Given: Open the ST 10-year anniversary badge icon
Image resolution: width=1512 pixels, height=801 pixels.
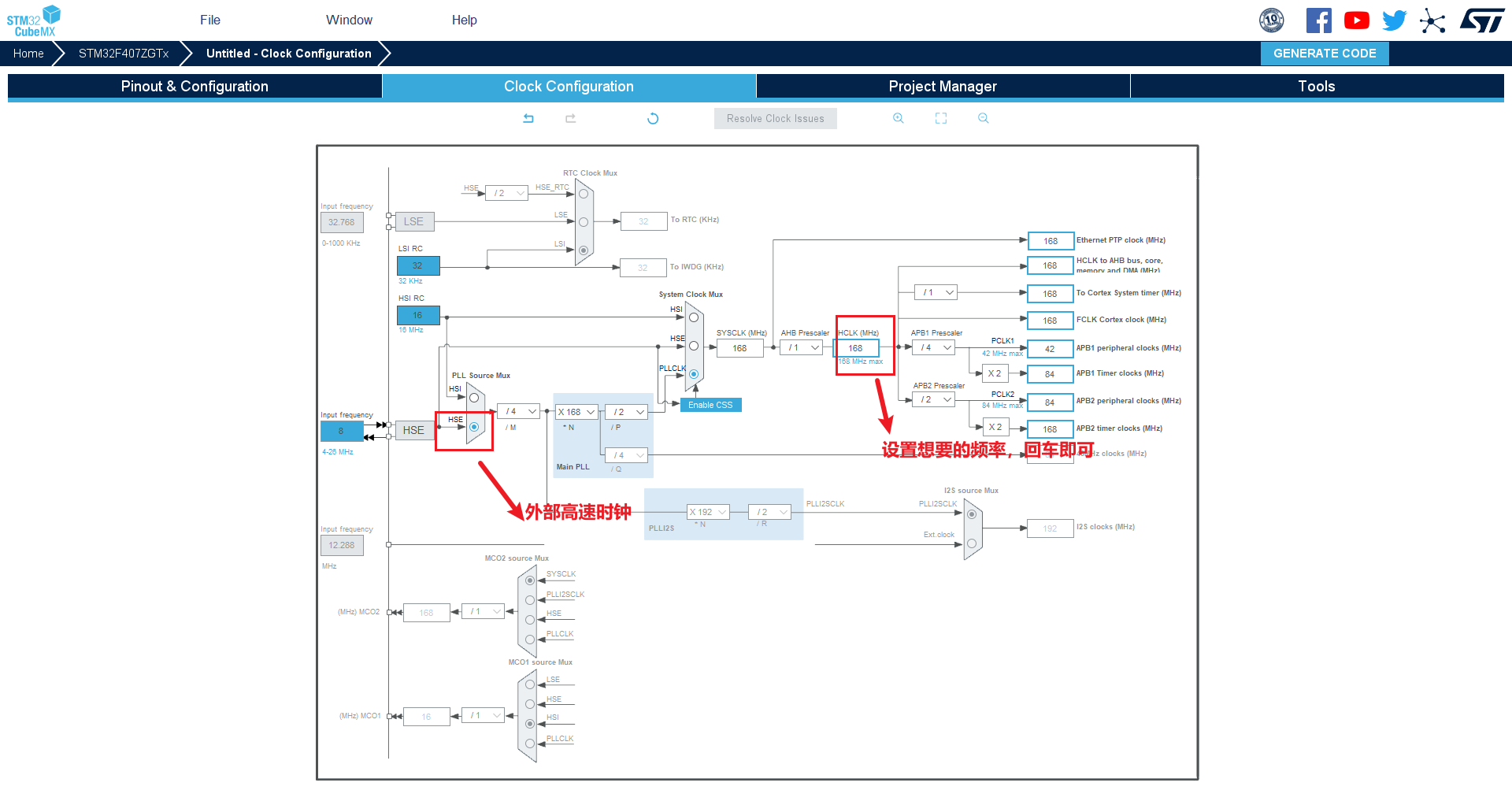Looking at the screenshot, I should [1272, 20].
